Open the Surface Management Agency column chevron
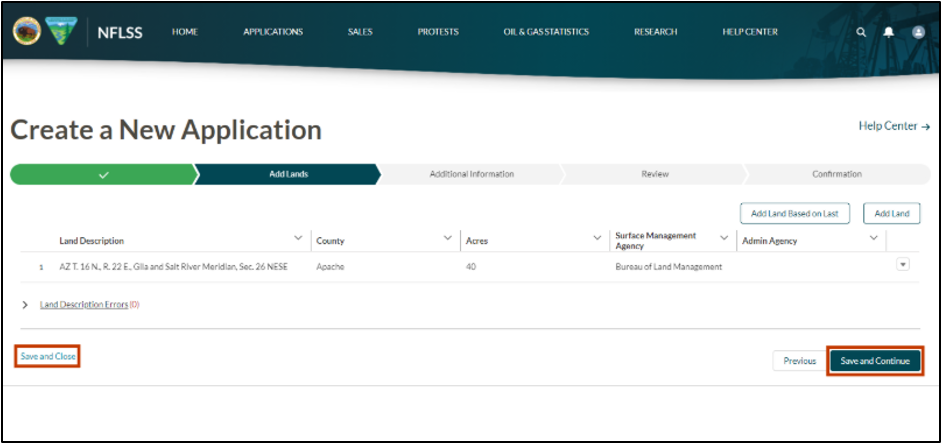942x444 pixels. click(724, 239)
